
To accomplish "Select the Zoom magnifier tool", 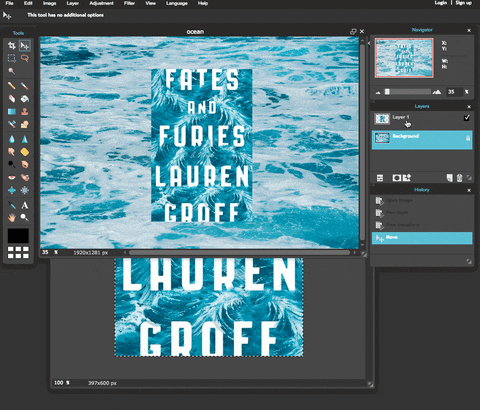I will click(x=25, y=218).
